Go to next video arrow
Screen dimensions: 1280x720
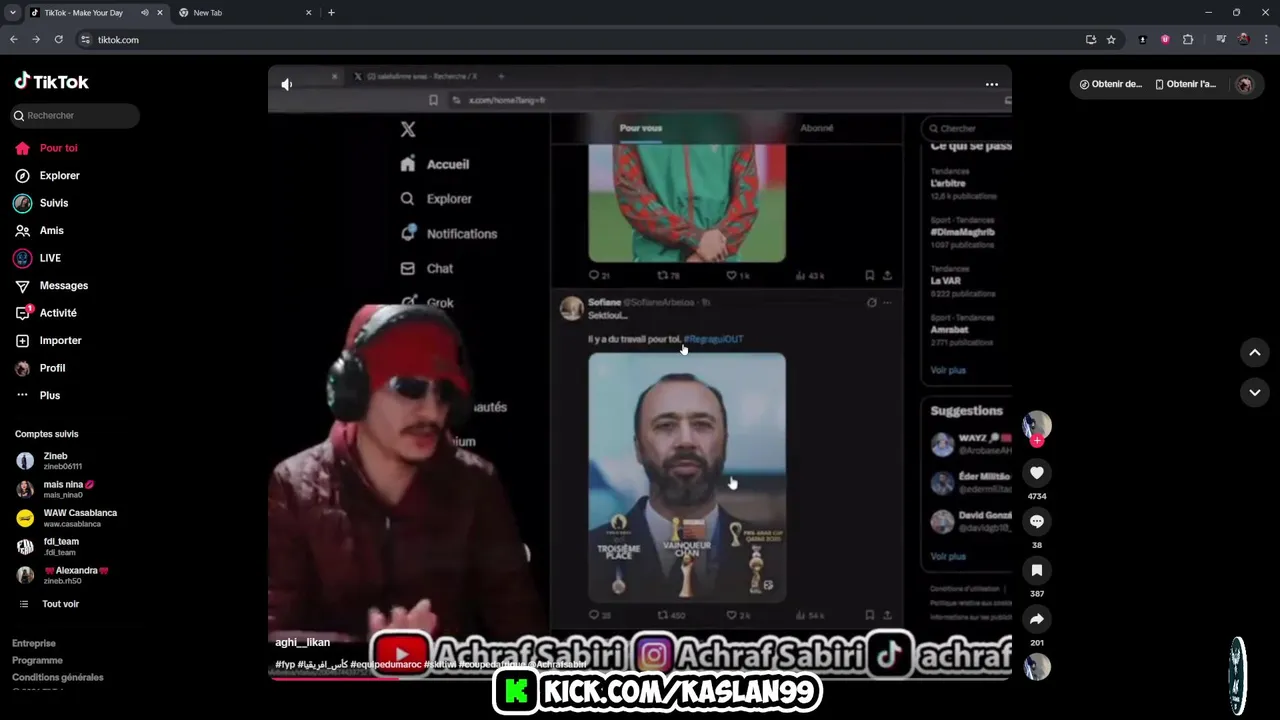[x=1255, y=393]
